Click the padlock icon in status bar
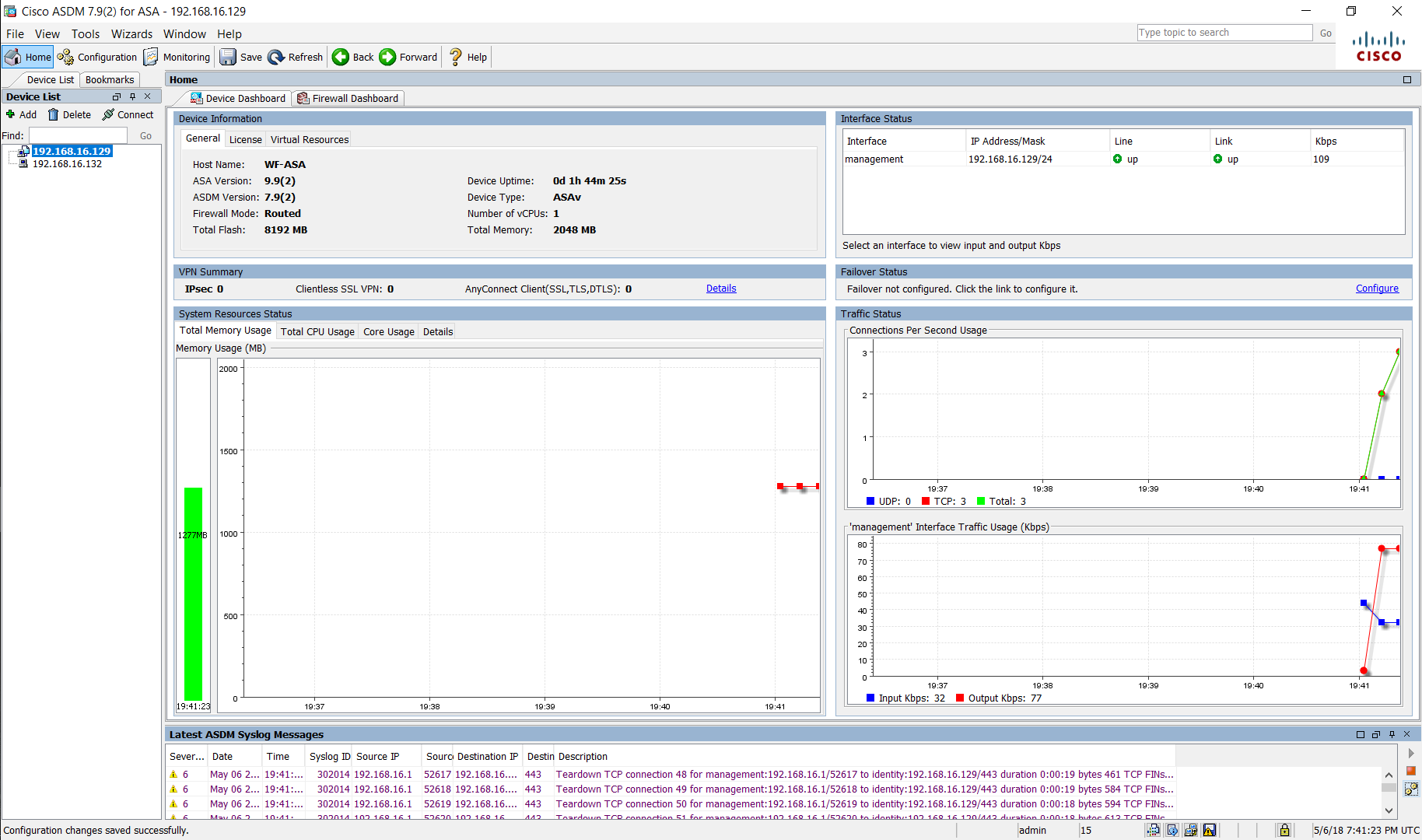Viewport: 1422px width, 840px height. [1284, 830]
